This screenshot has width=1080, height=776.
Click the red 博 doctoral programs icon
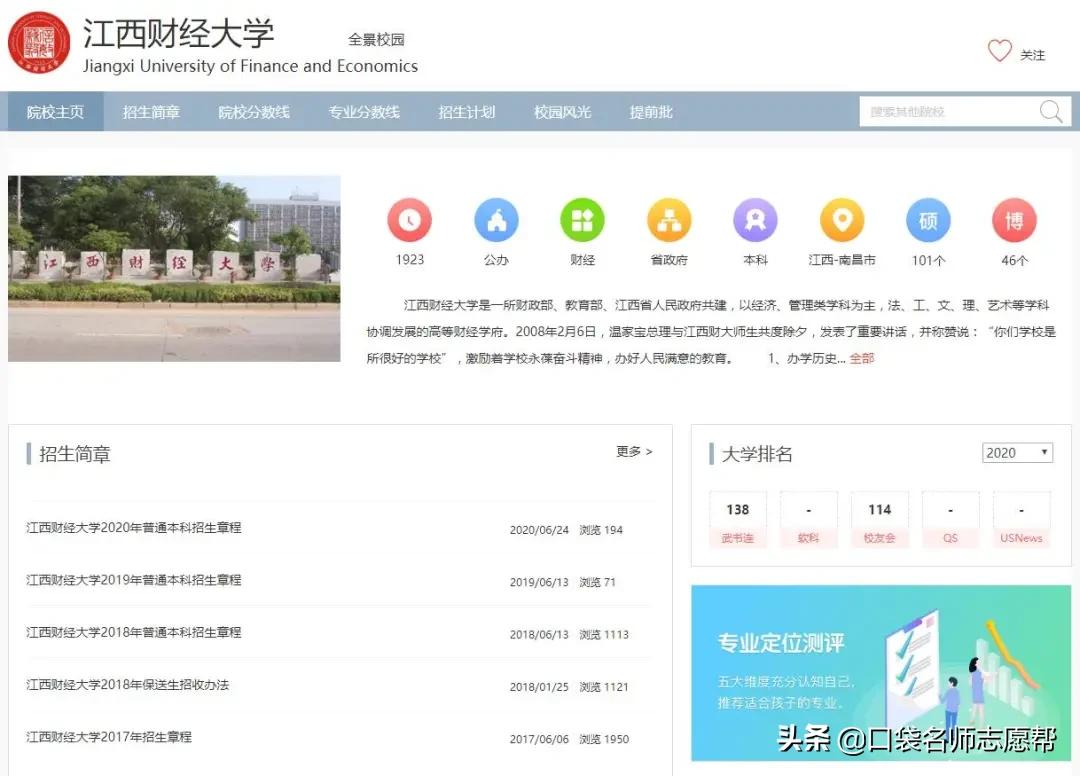[1013, 221]
